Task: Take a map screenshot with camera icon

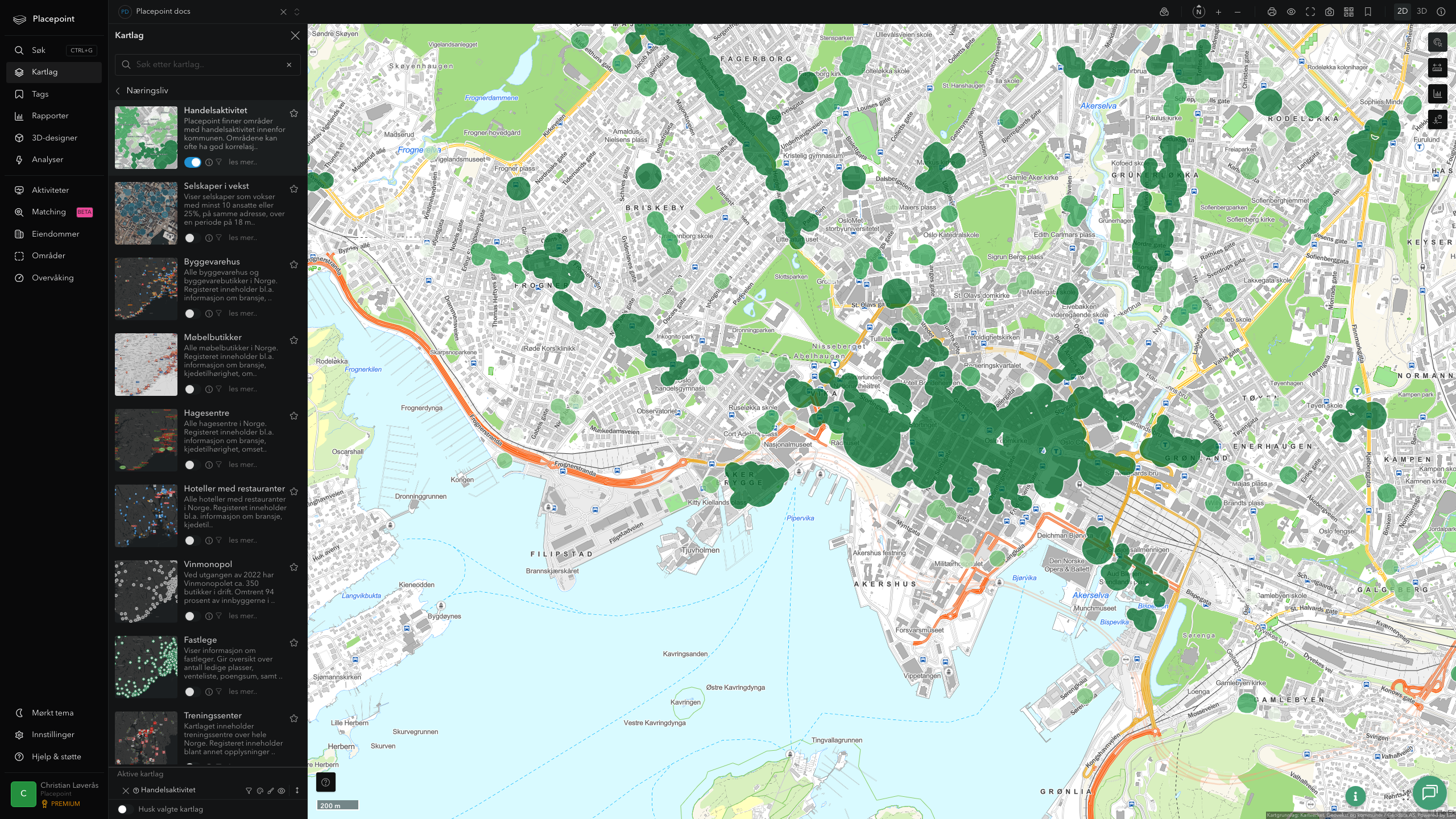Action: pyautogui.click(x=1330, y=12)
